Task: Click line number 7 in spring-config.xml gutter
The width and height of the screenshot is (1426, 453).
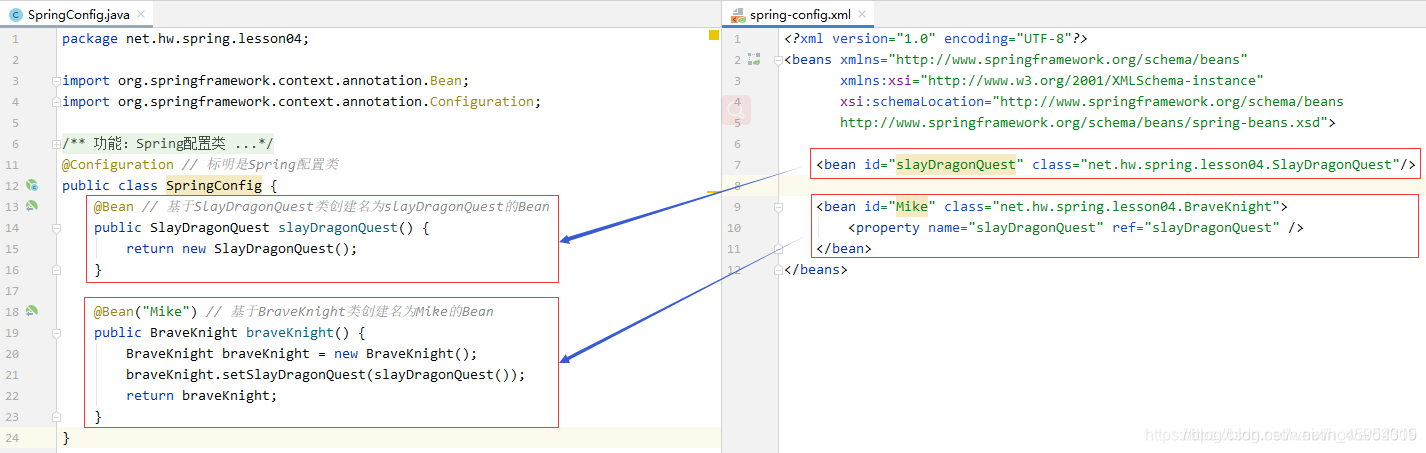Action: [737, 164]
